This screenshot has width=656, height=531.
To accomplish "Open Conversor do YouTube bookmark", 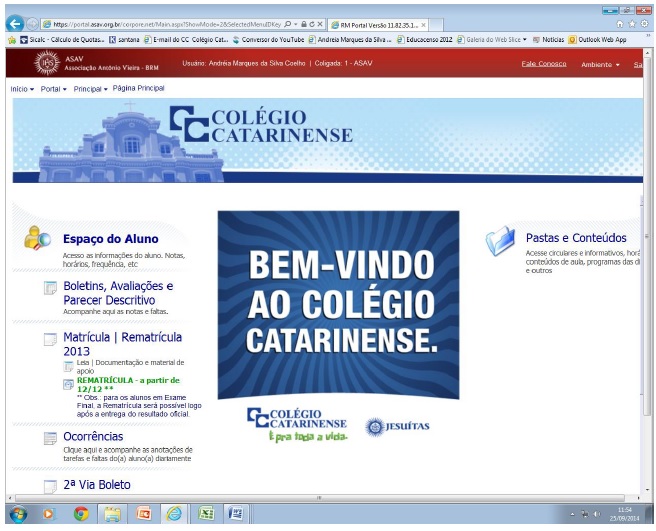I will 269,40.
